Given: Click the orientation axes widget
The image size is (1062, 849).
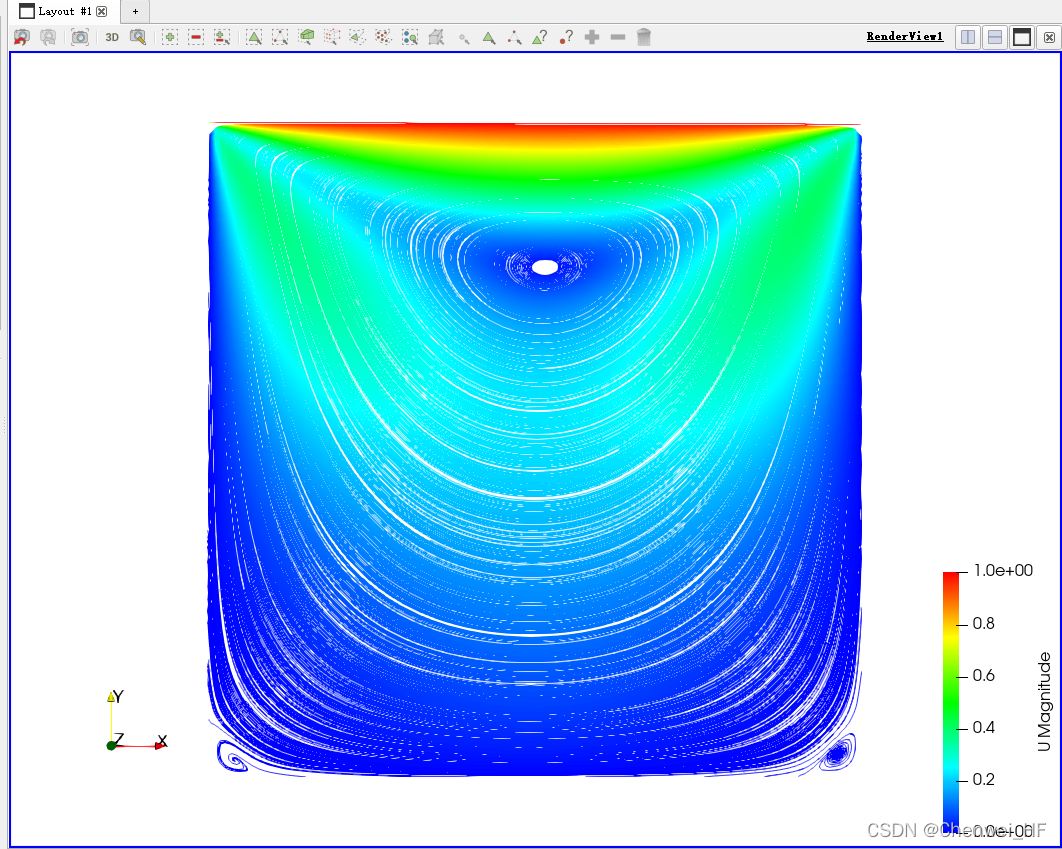Looking at the screenshot, I should (x=137, y=721).
